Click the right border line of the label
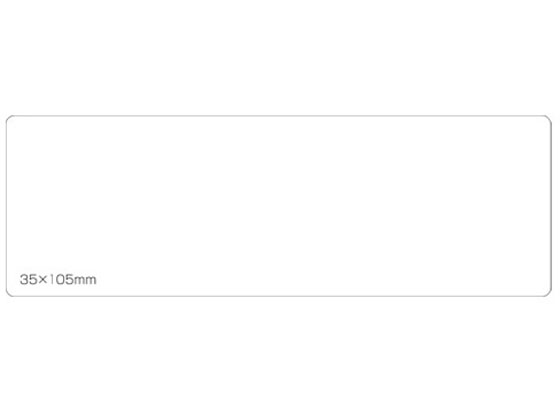Viewport: 560px width, 420px height. coord(551,206)
